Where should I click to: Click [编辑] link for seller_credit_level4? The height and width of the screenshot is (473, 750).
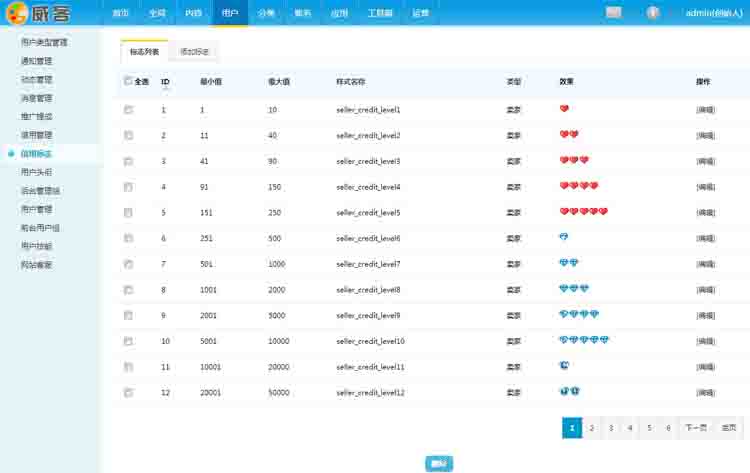[x=705, y=187]
